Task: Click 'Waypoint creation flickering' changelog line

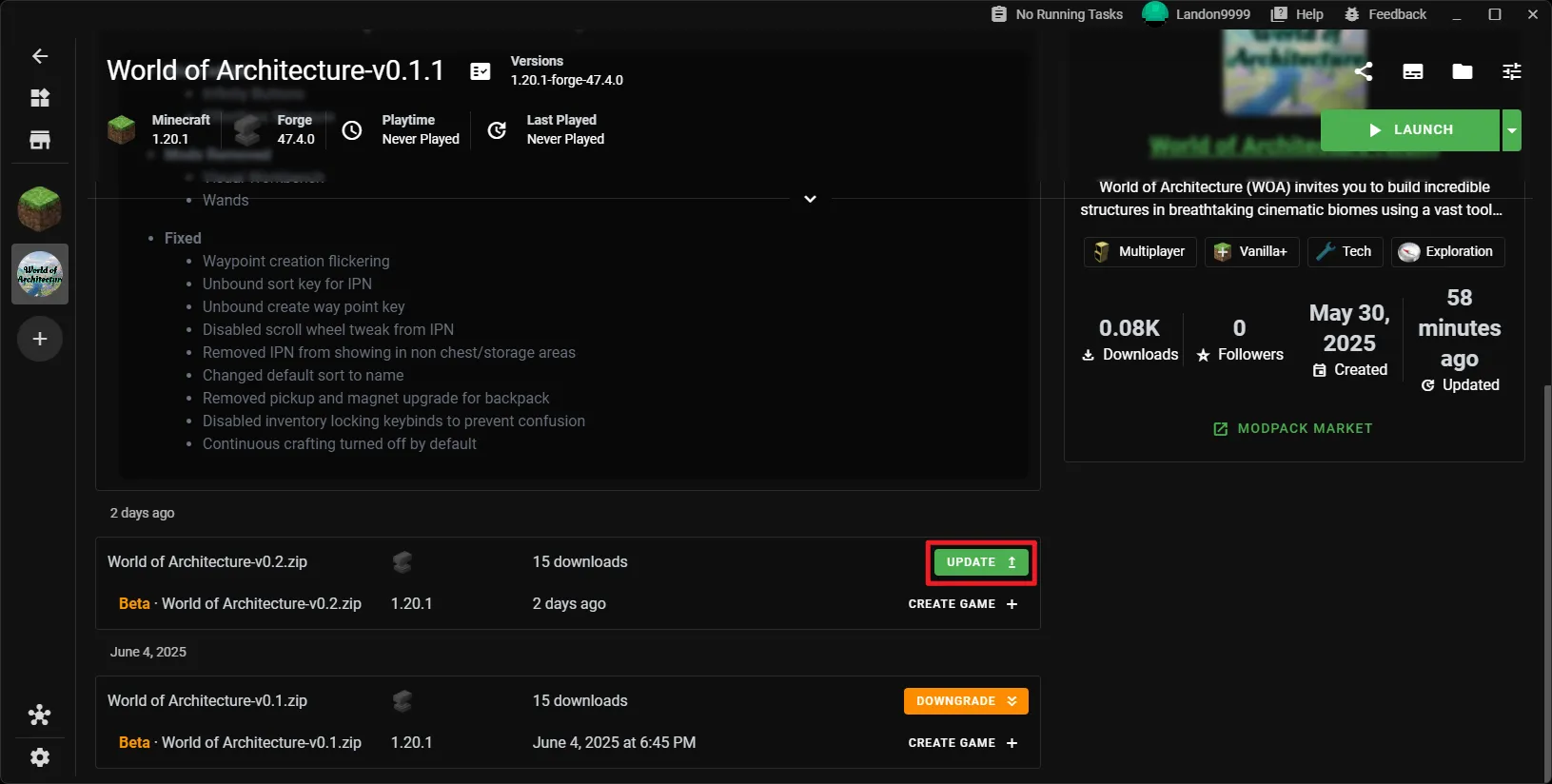Action: coord(296,262)
